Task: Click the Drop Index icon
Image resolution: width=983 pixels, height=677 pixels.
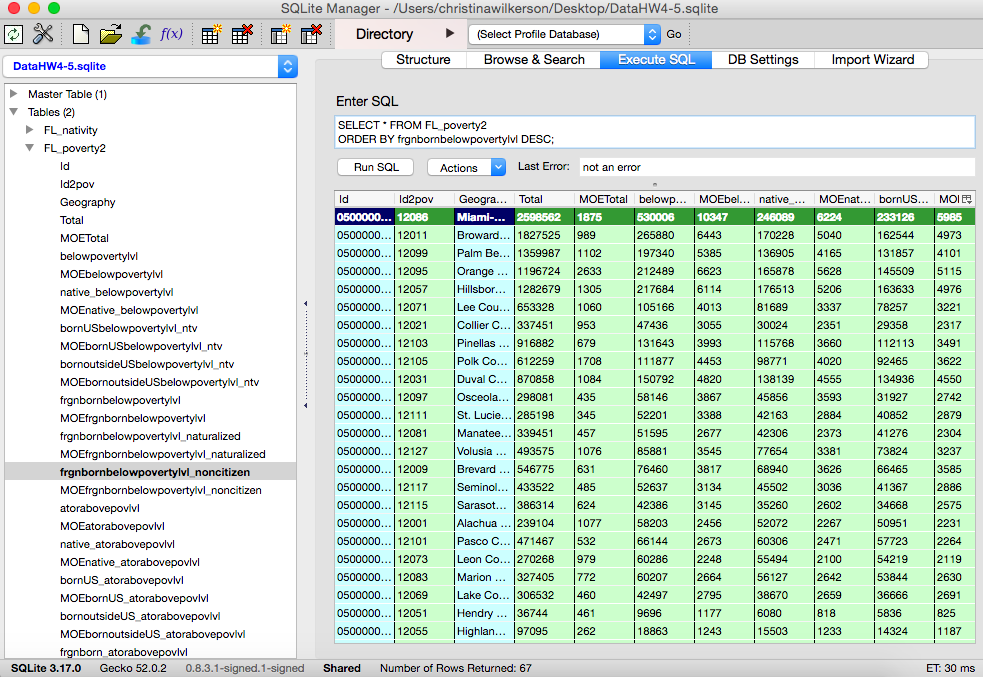Action: 311,34
